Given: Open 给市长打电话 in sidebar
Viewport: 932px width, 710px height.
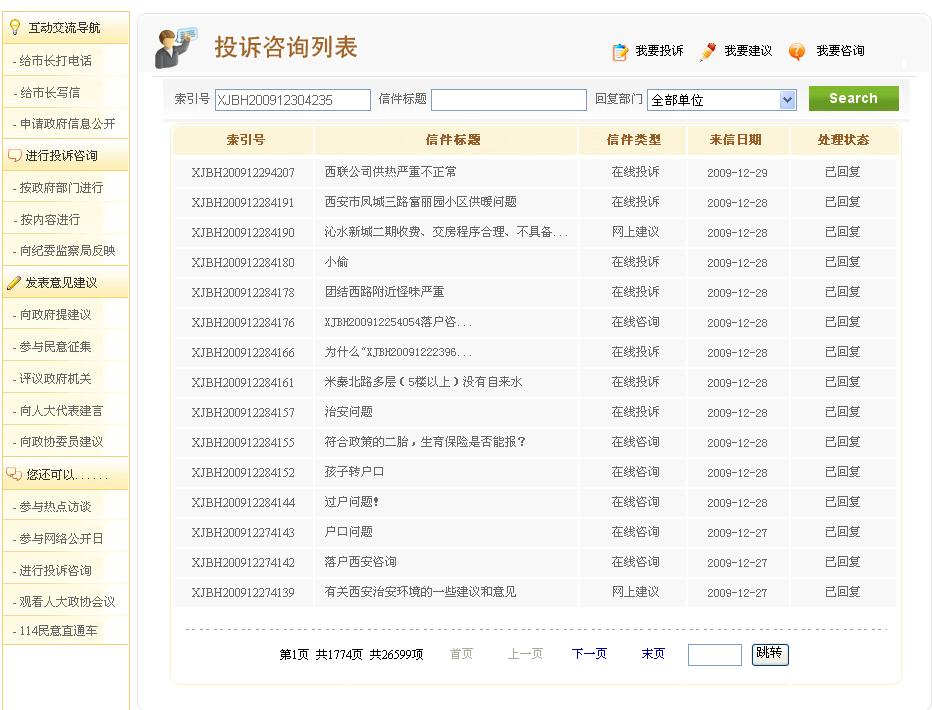Looking at the screenshot, I should click(55, 61).
